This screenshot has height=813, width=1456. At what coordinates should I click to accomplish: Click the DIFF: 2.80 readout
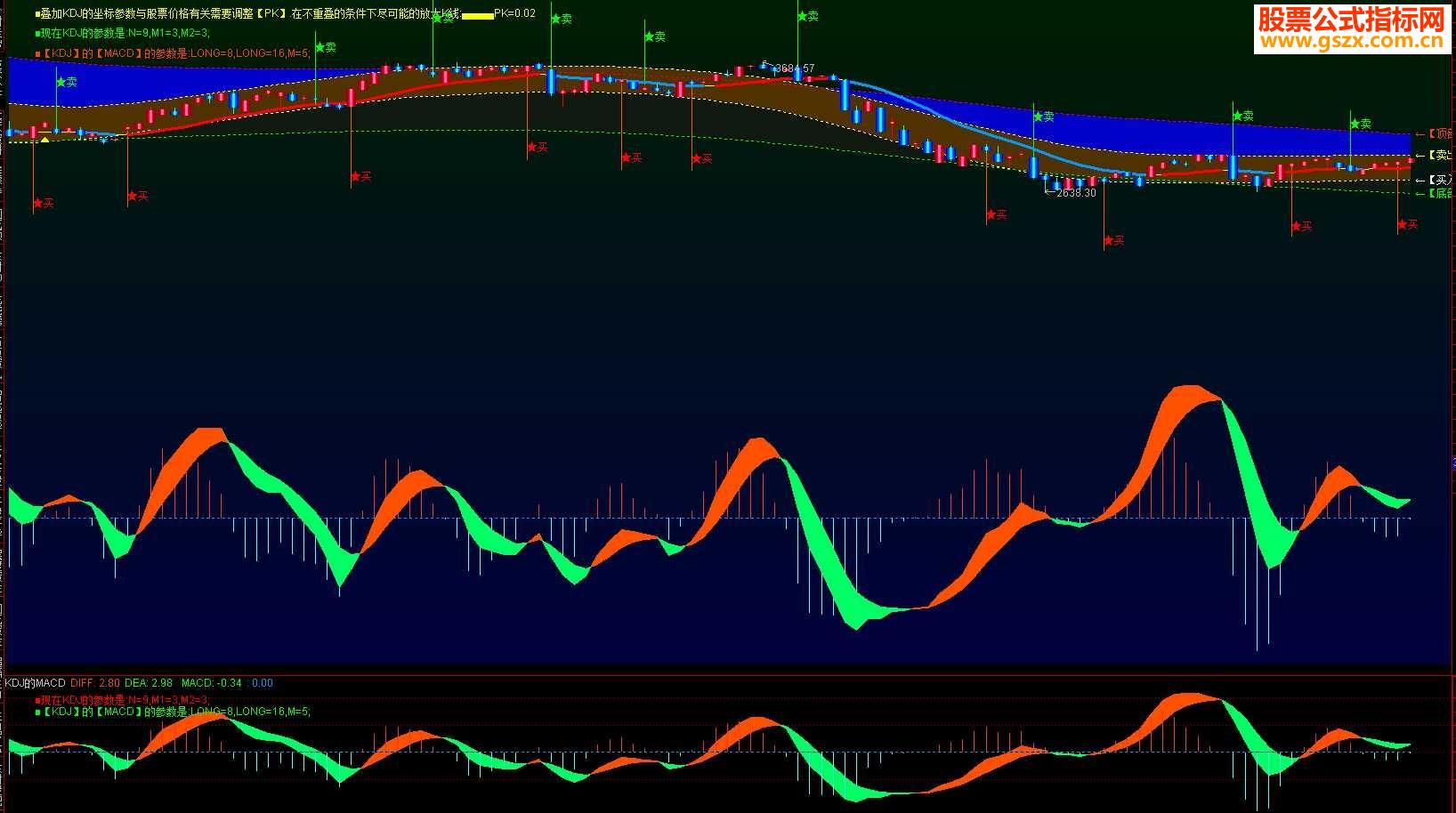(95, 683)
